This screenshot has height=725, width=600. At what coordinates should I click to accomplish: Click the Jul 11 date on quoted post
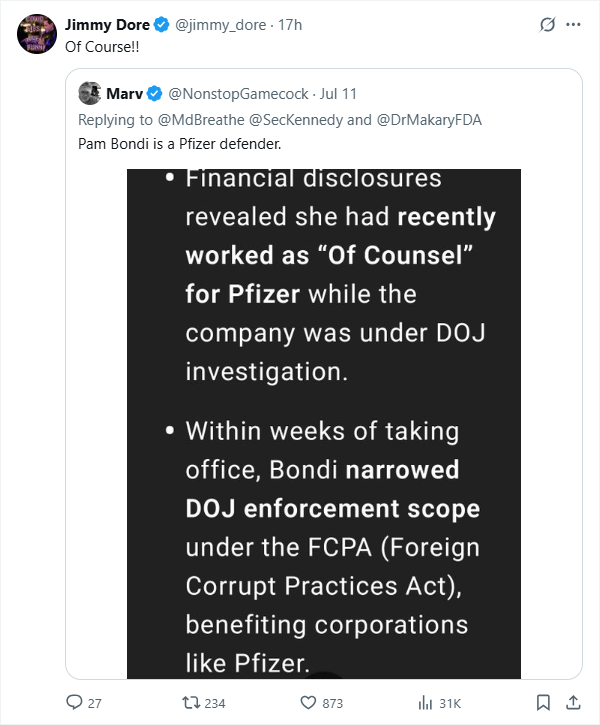pyautogui.click(x=338, y=94)
